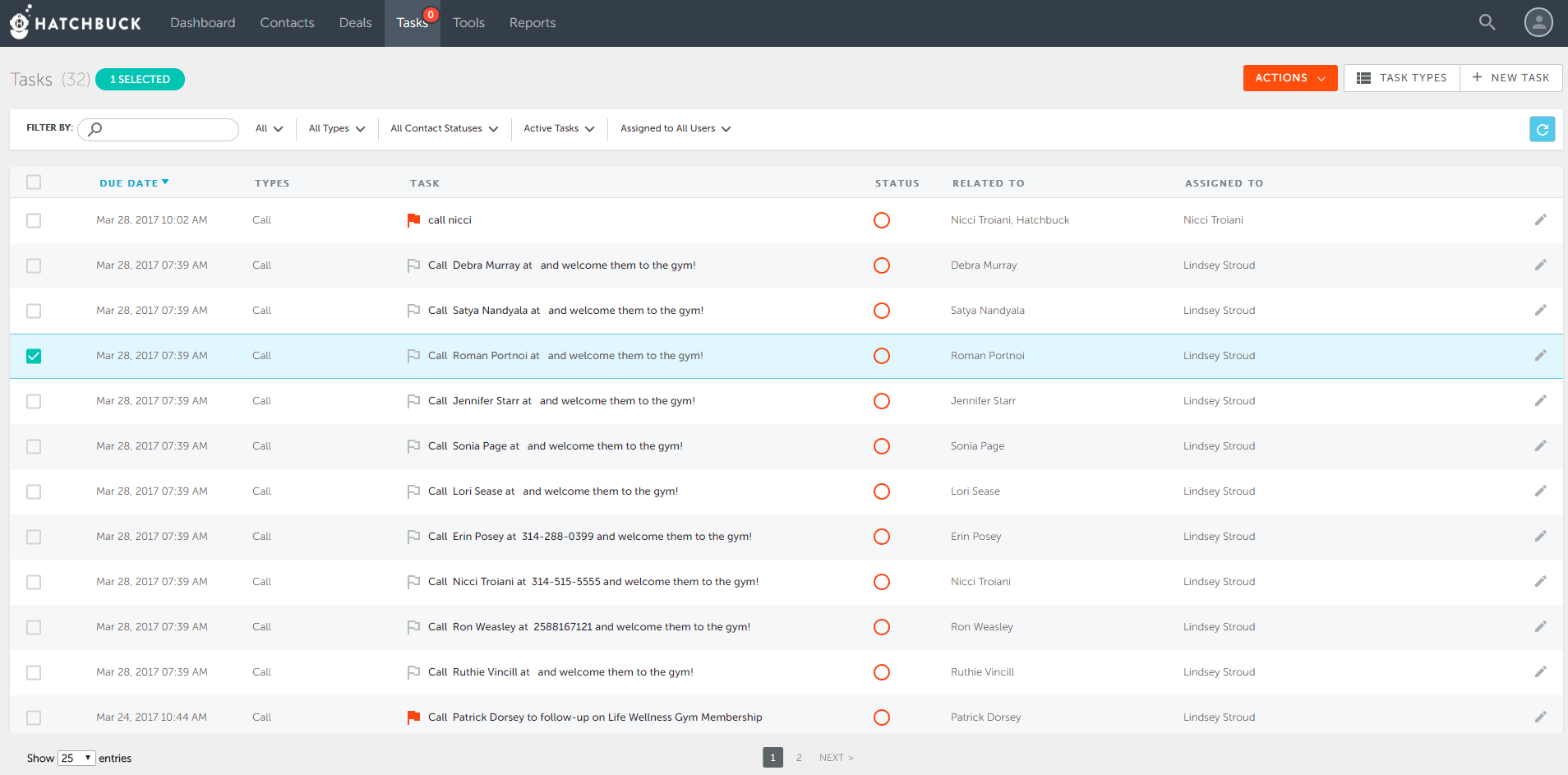Check the select-all checkbox in table header
Image resolution: width=1568 pixels, height=775 pixels.
[x=34, y=182]
